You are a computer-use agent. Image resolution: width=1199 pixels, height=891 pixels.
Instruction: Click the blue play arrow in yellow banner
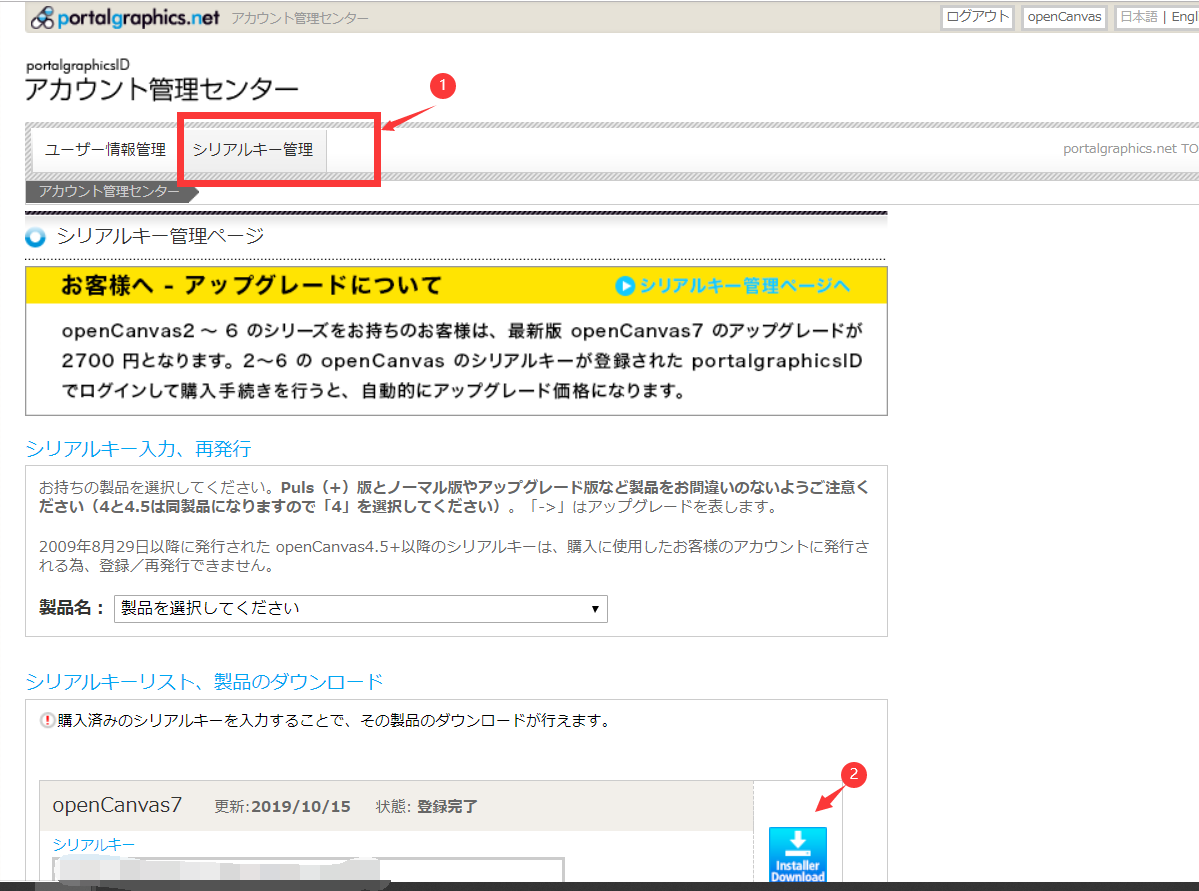pyautogui.click(x=625, y=286)
